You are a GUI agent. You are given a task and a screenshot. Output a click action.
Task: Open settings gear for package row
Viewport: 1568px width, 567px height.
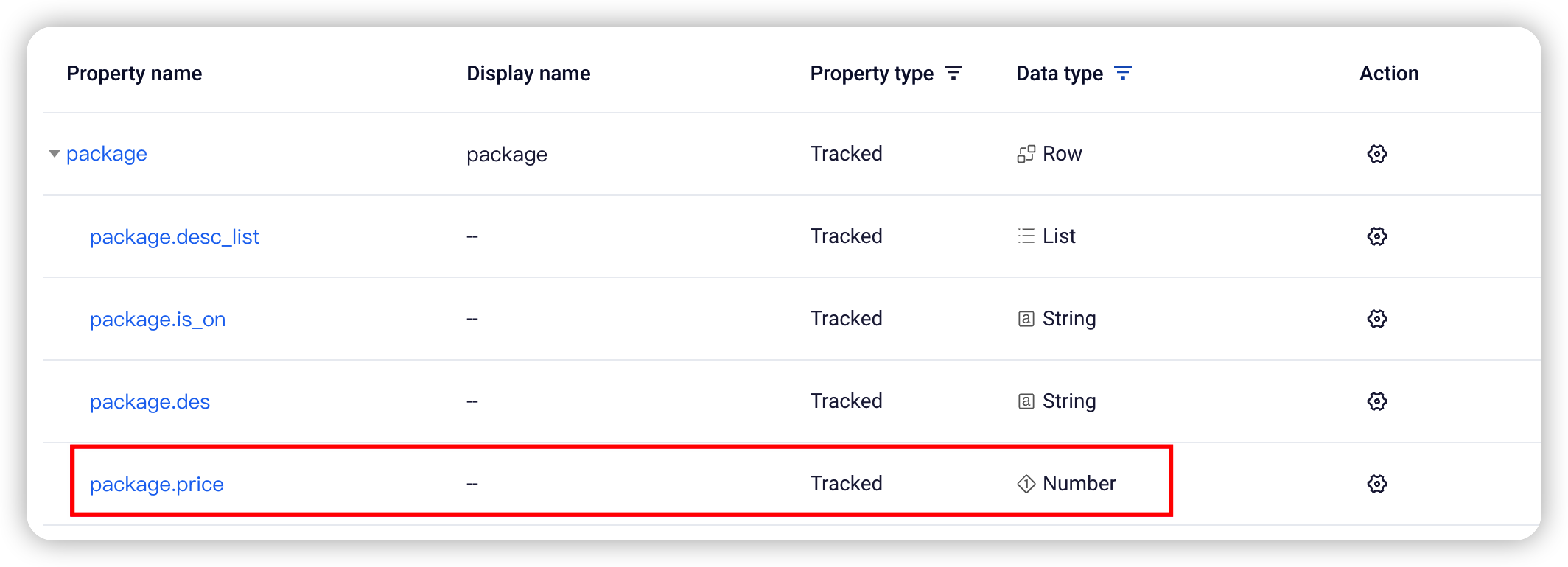[x=1376, y=154]
